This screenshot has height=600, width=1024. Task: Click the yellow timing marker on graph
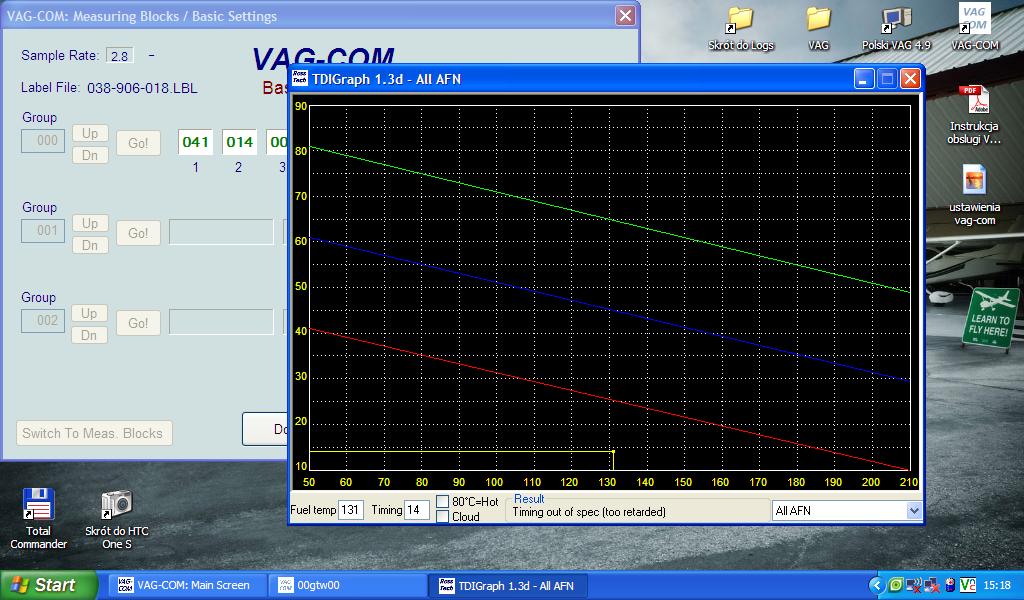point(613,452)
